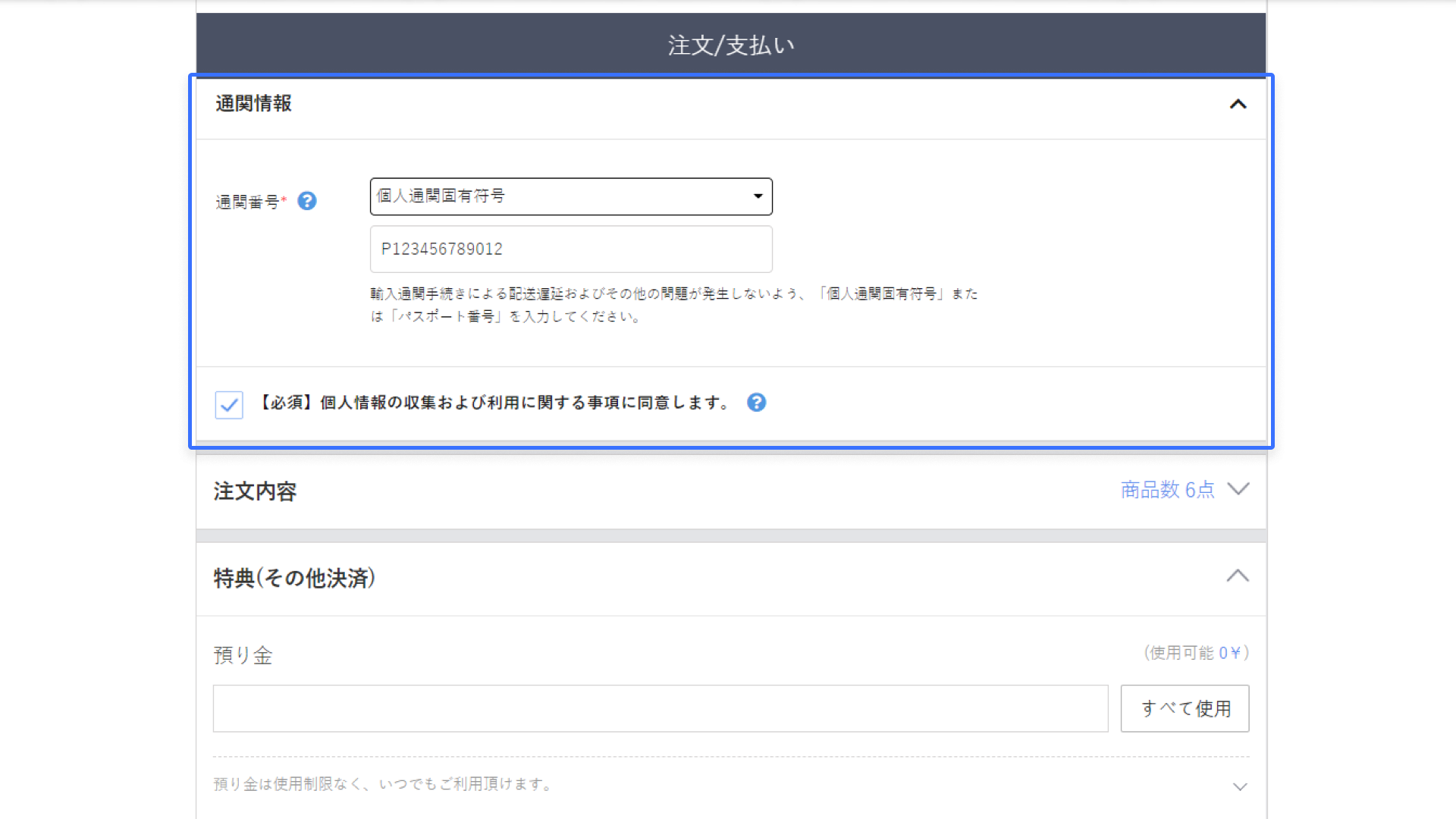The width and height of the screenshot is (1456, 819).
Task: Click the 商品数 6点 link
Action: pyautogui.click(x=1167, y=490)
